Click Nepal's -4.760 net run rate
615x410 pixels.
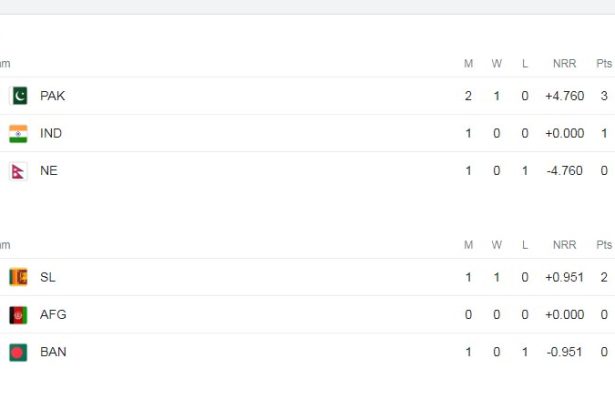click(564, 171)
